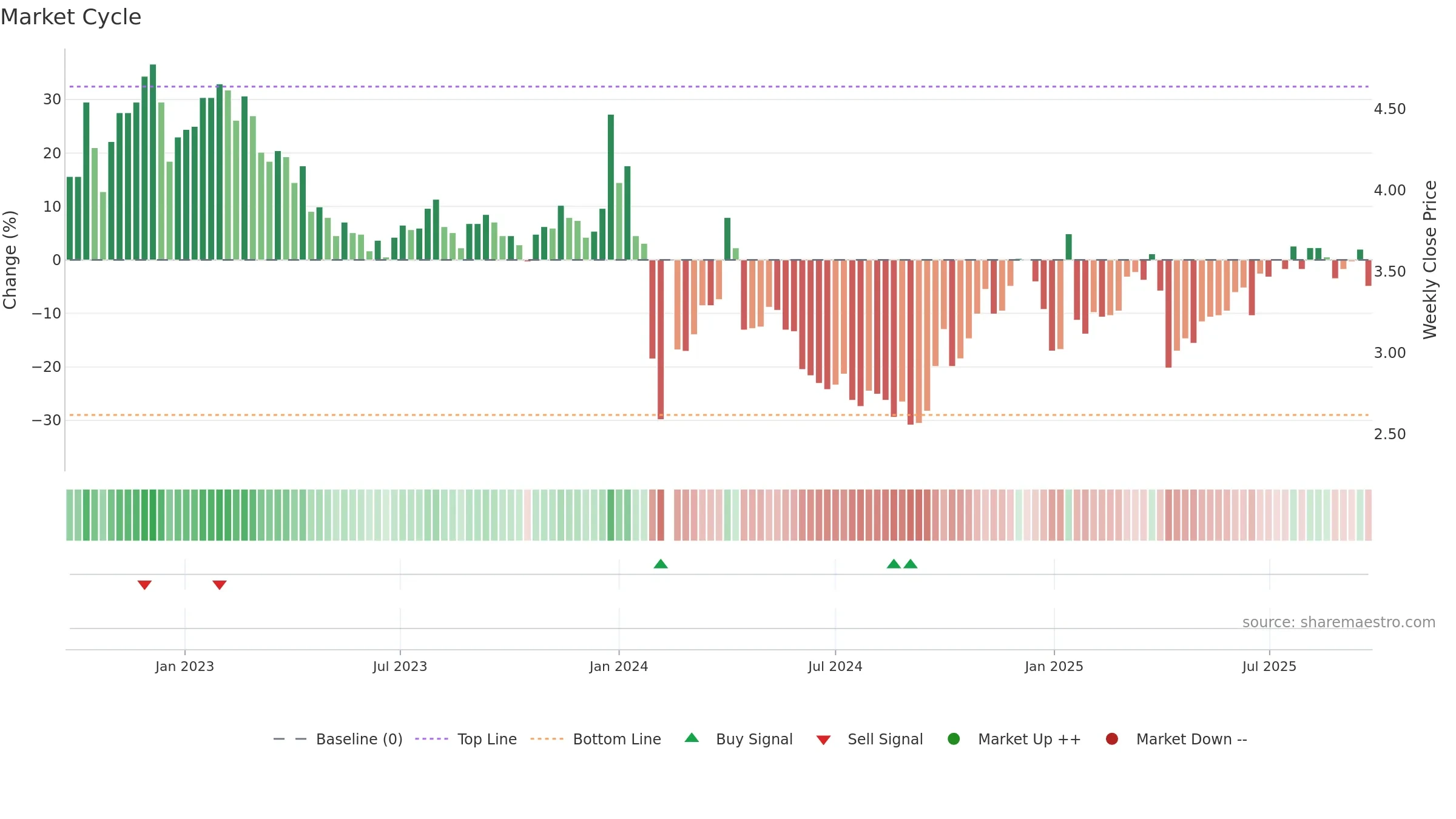The image size is (1456, 819).
Task: Toggle the Top Line legend entry
Action: point(466,739)
